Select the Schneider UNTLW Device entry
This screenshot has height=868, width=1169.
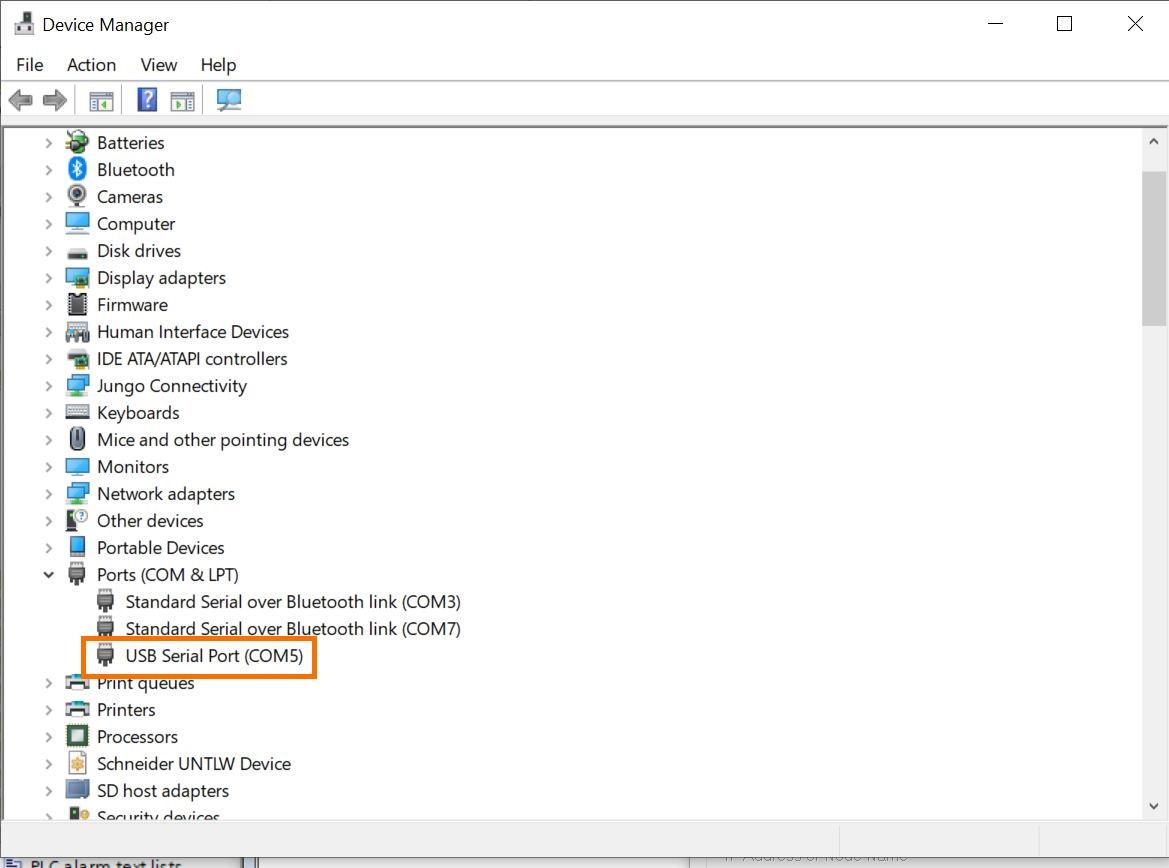click(194, 763)
